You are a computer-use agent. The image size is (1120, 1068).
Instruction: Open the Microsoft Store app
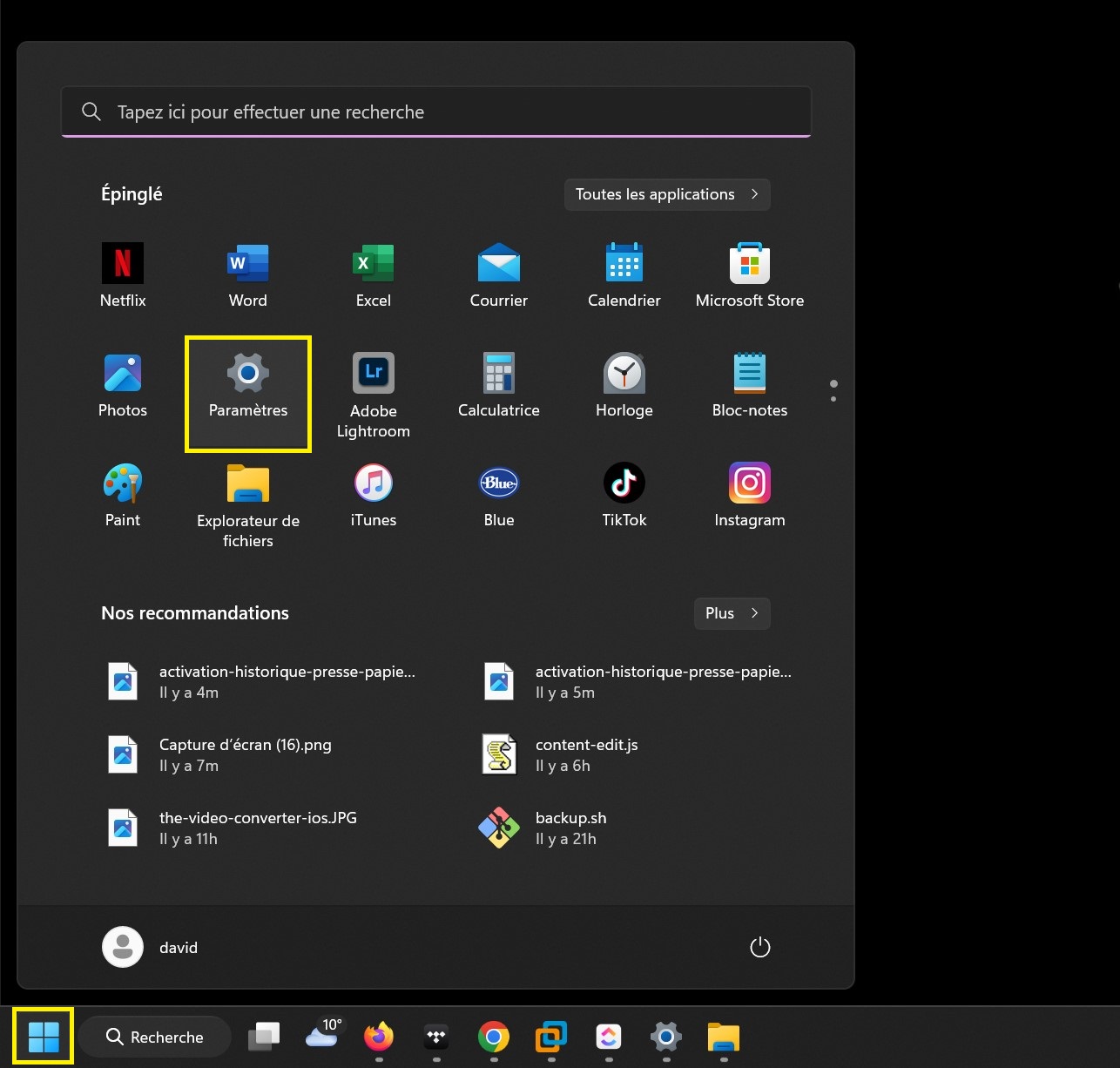tap(749, 275)
